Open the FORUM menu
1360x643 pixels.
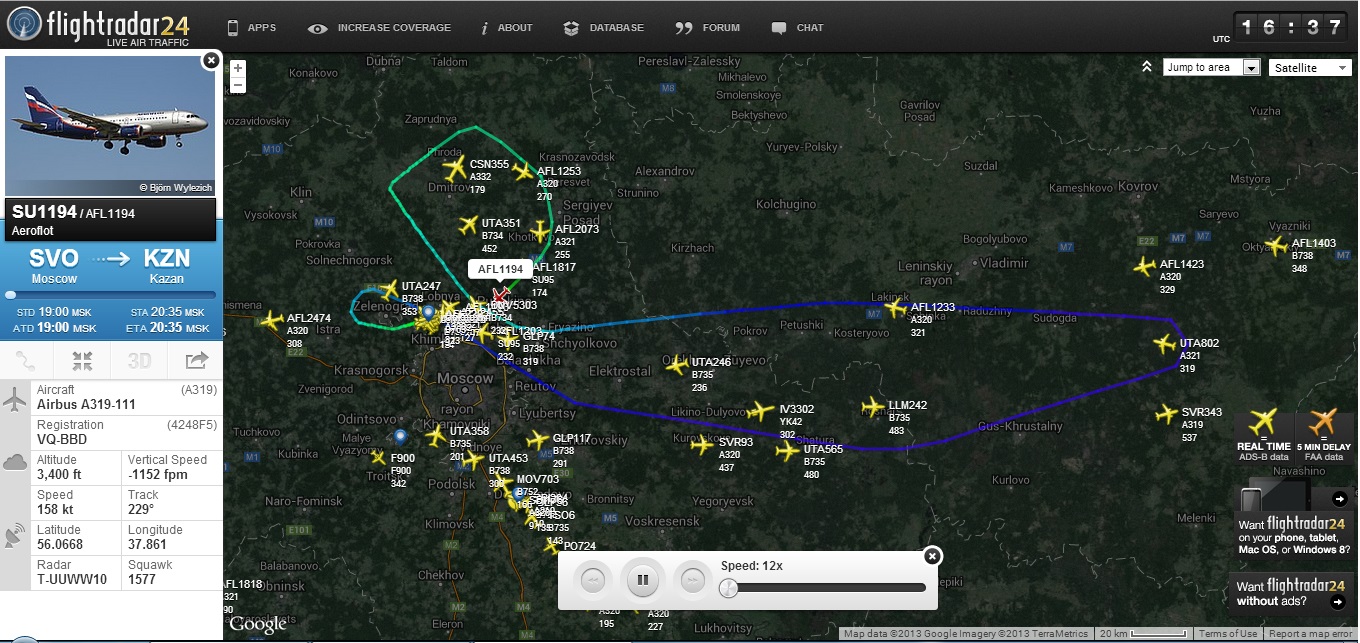[708, 28]
